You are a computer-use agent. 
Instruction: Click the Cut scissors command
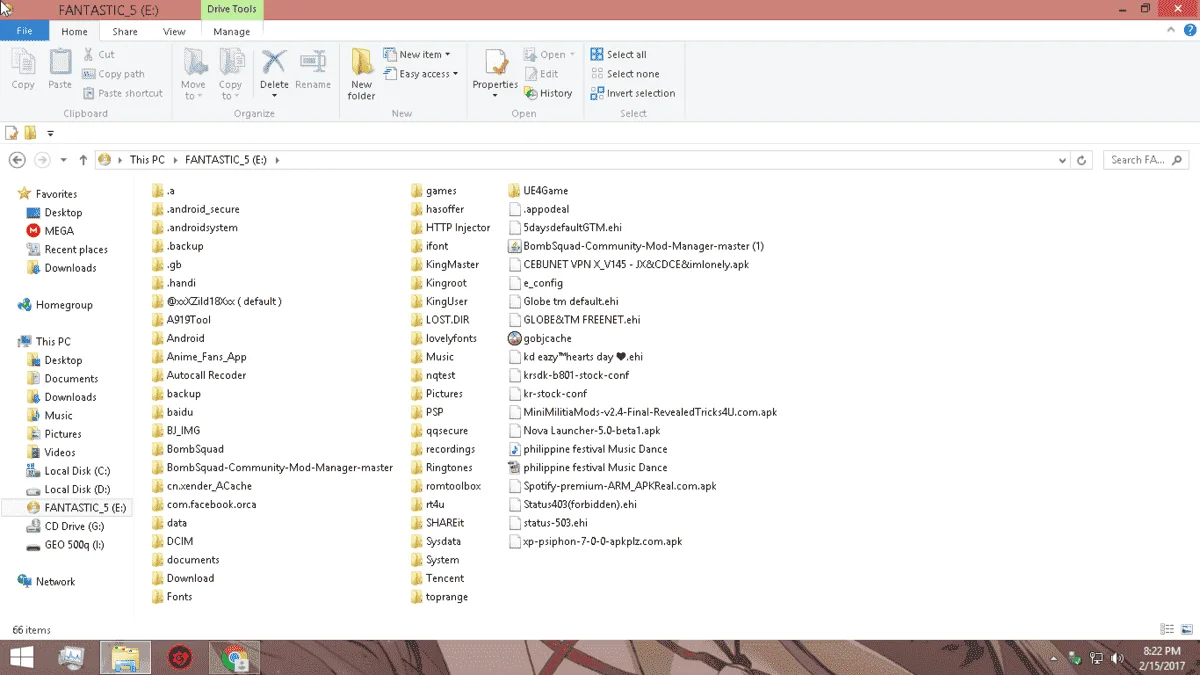click(x=99, y=55)
